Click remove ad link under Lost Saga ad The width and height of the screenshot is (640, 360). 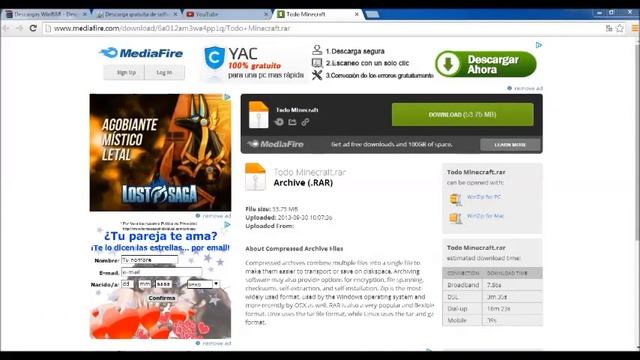(x=213, y=216)
